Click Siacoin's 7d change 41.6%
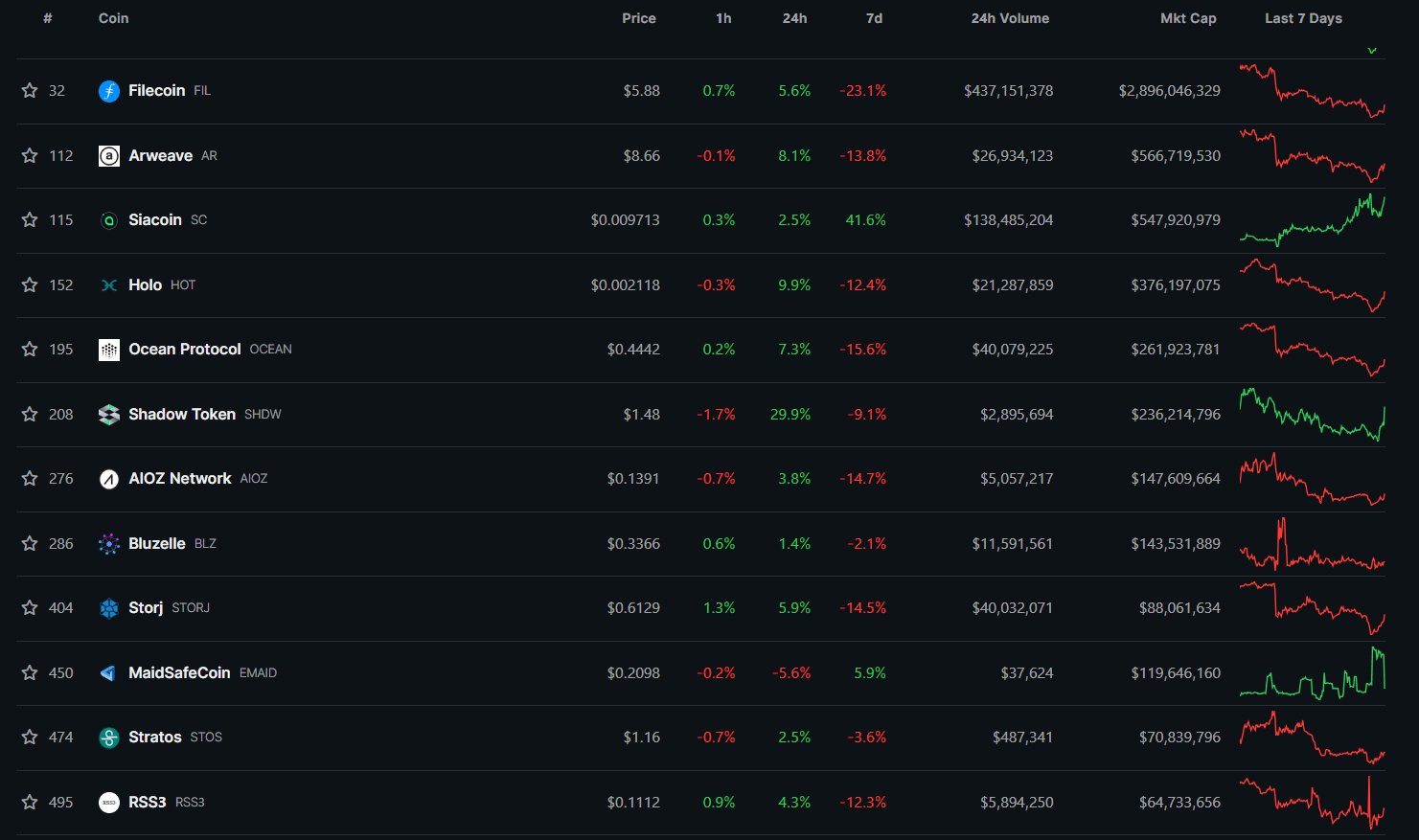Screen dimensions: 1419x840 [865, 219]
